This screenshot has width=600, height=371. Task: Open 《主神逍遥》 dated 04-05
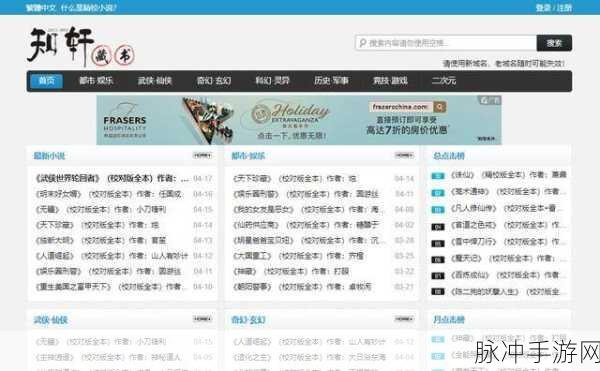point(108,357)
